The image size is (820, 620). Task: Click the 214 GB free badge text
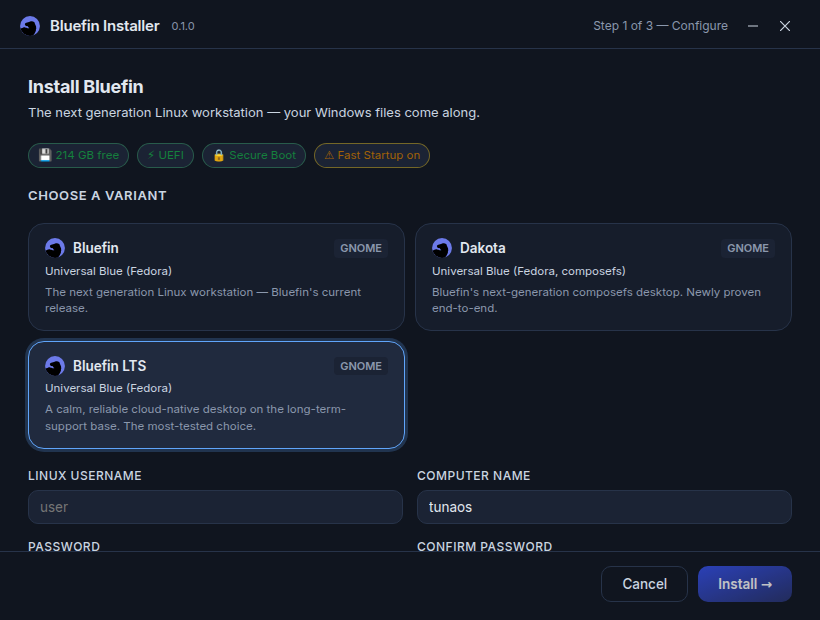coord(87,155)
